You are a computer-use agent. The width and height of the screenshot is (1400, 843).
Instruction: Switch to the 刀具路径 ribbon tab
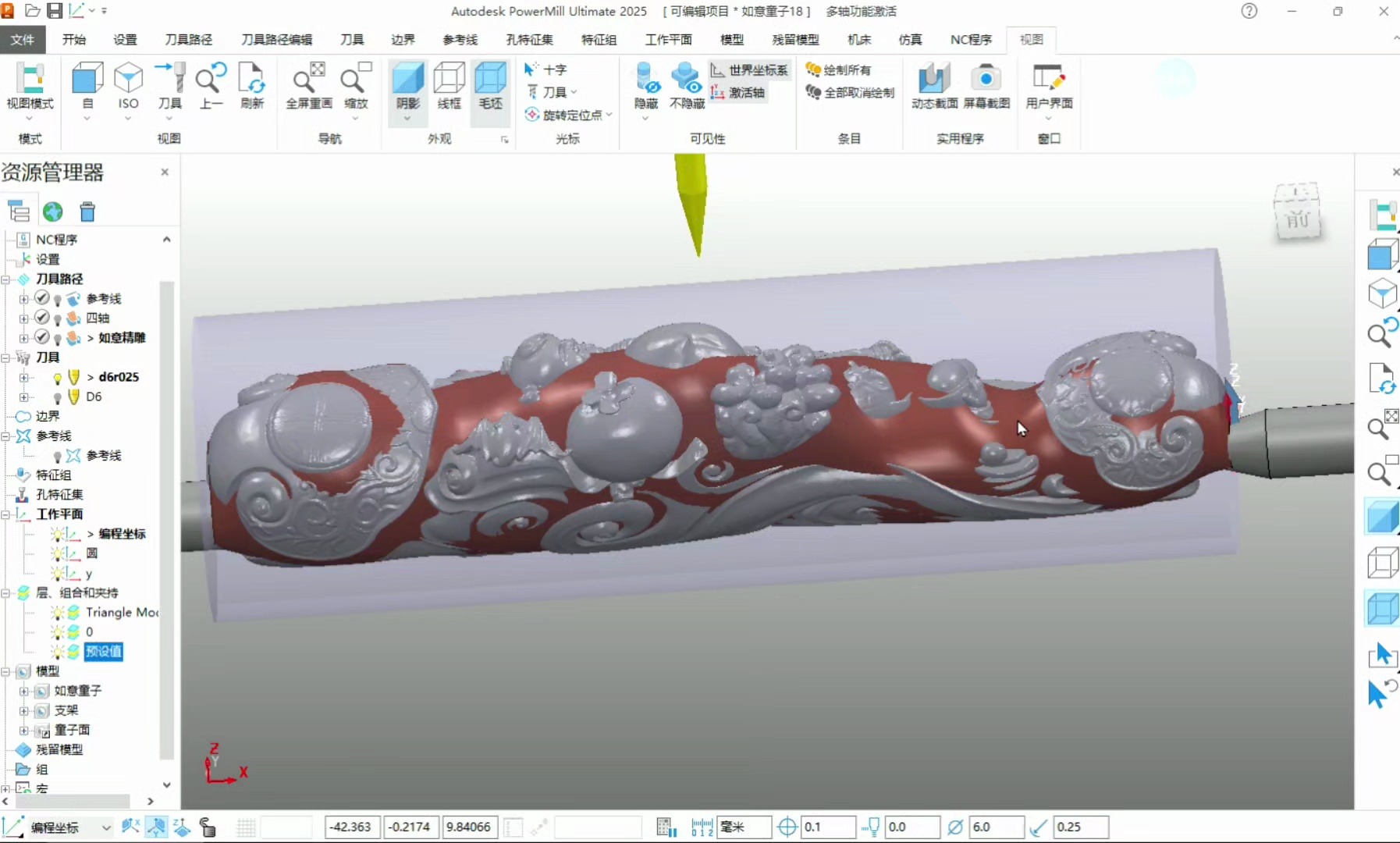(x=189, y=39)
